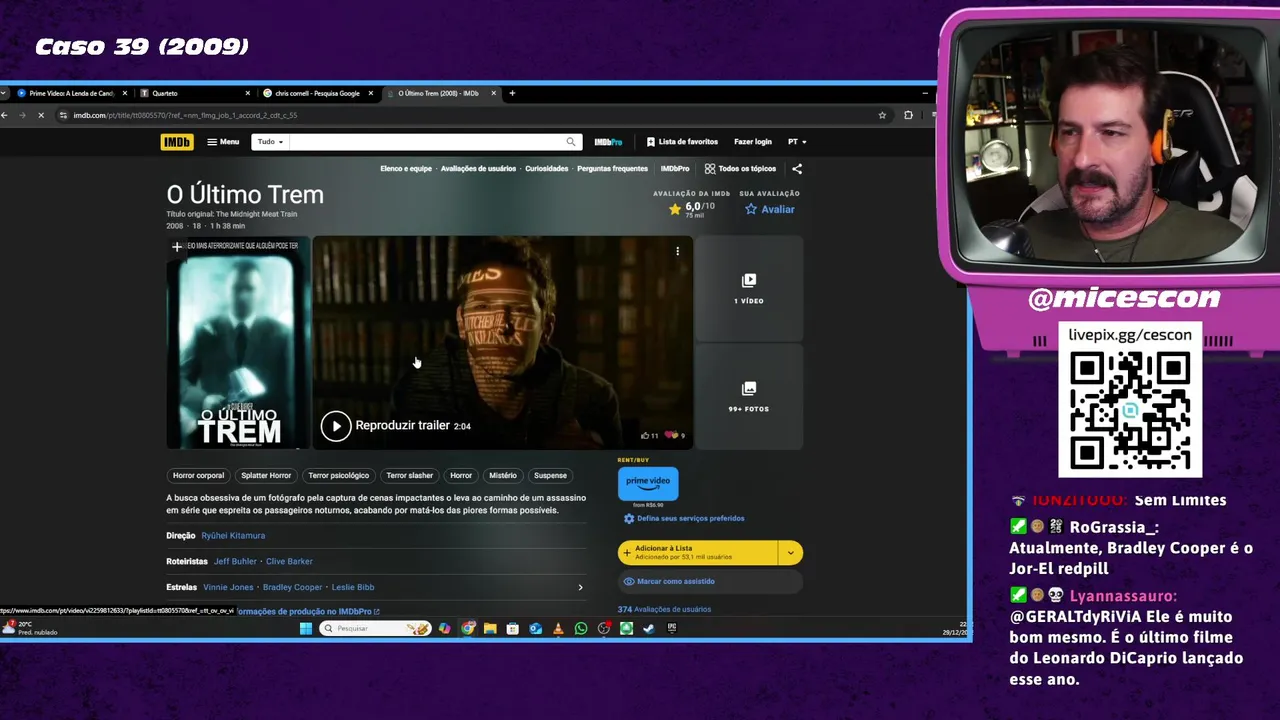Click the IMDb logo
Image resolution: width=1280 pixels, height=720 pixels.
pos(176,142)
